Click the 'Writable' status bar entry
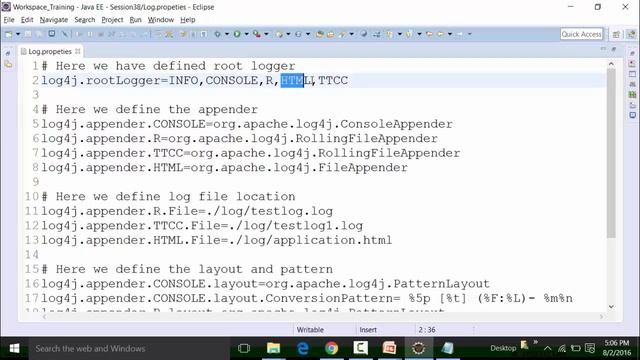 (310, 330)
